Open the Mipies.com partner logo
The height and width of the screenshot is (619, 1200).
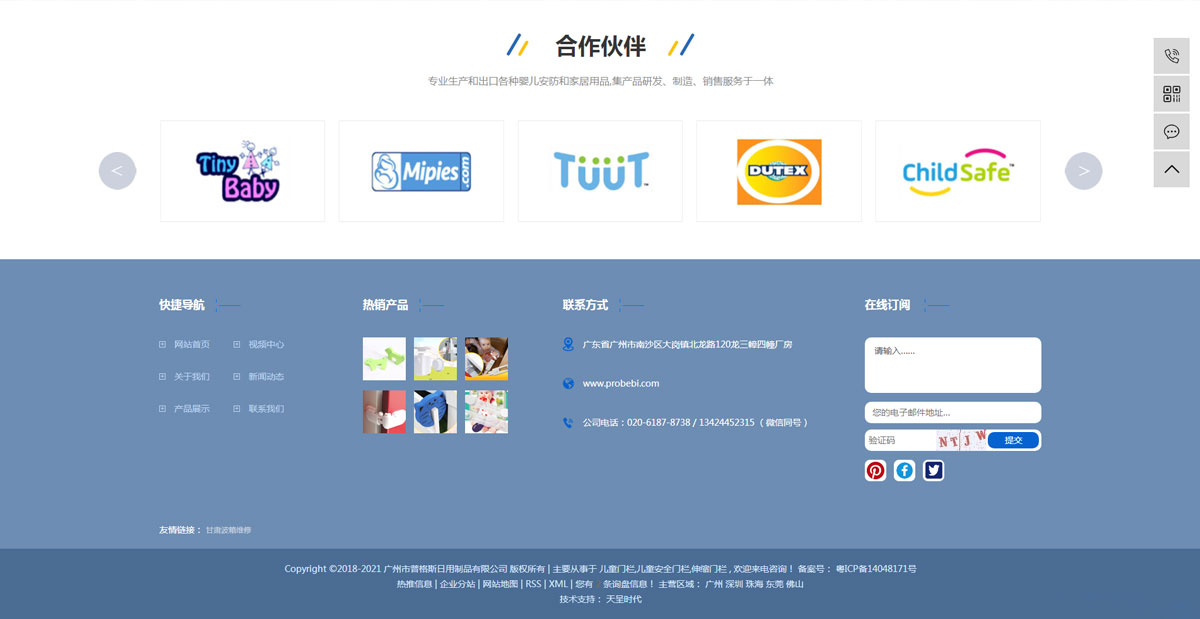(421, 171)
